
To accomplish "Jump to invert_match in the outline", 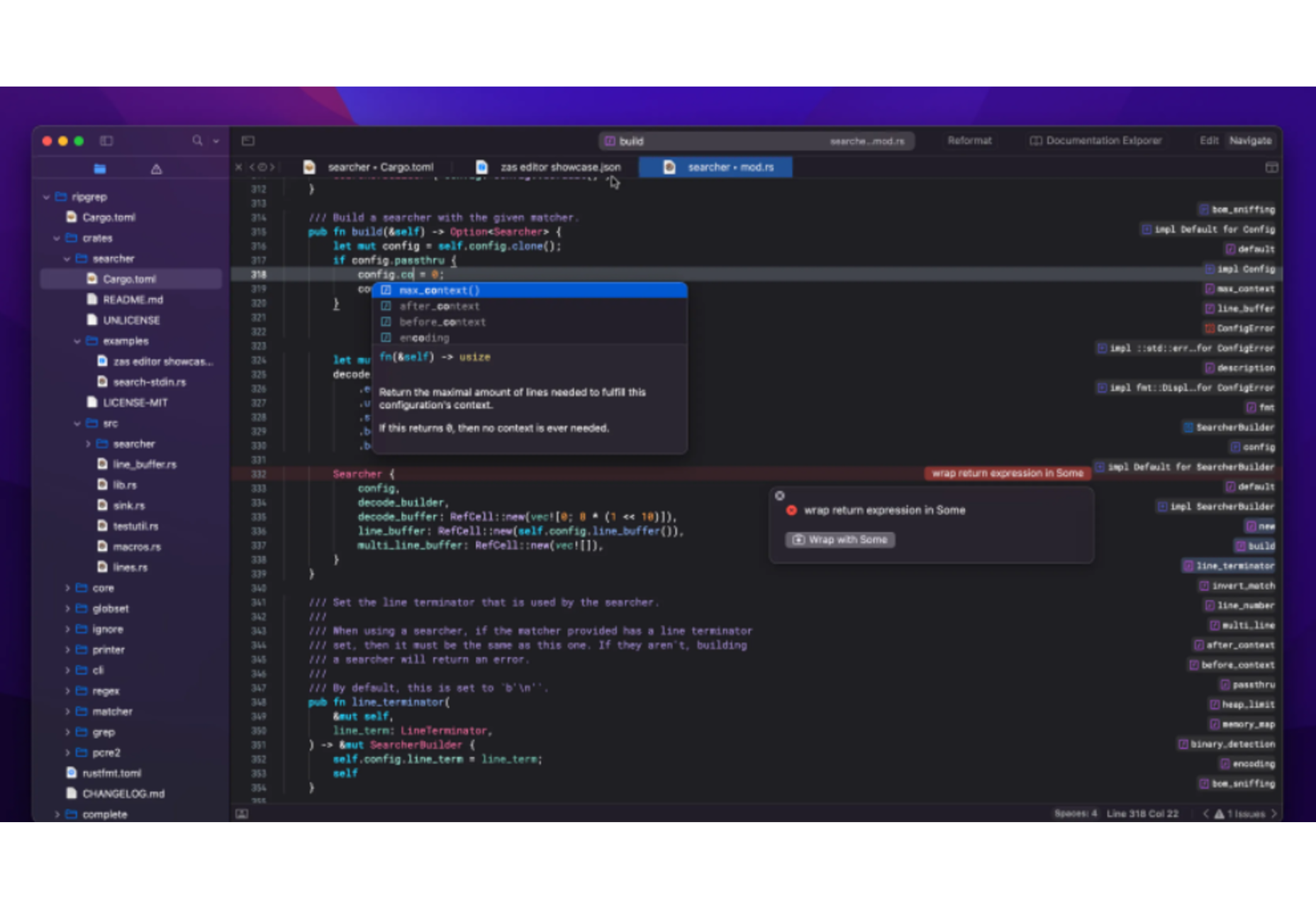I will (1237, 586).
